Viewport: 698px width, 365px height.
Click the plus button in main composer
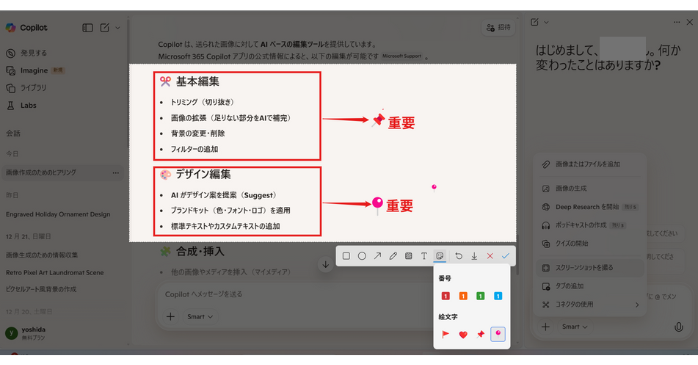tap(170, 316)
